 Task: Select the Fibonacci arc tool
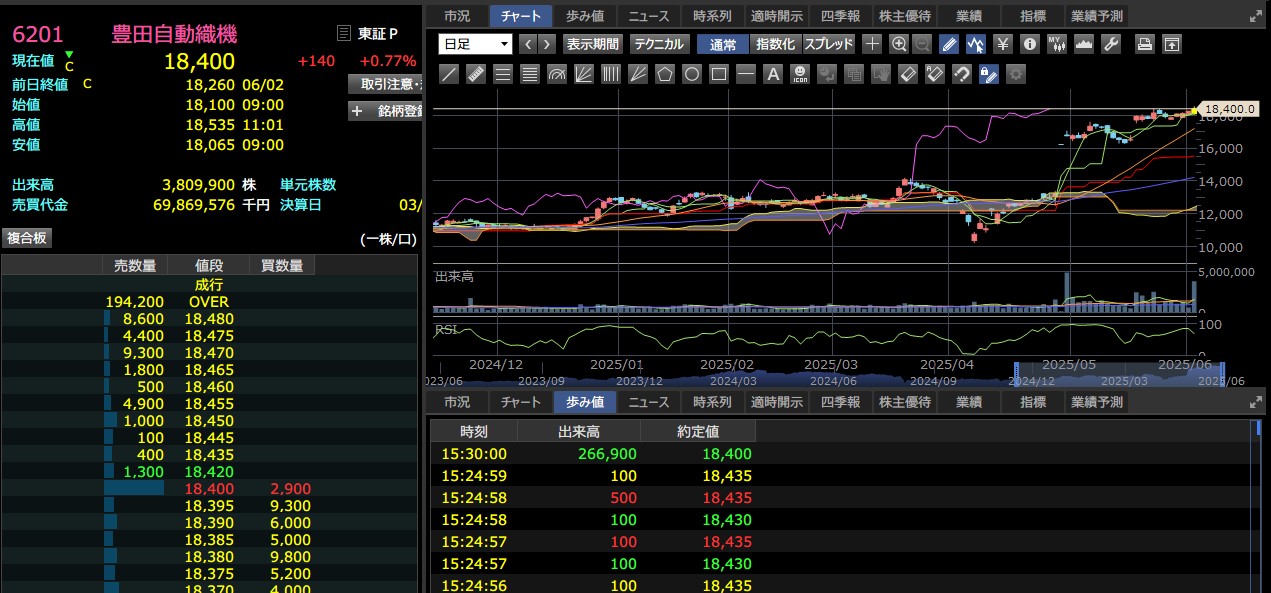[x=557, y=74]
